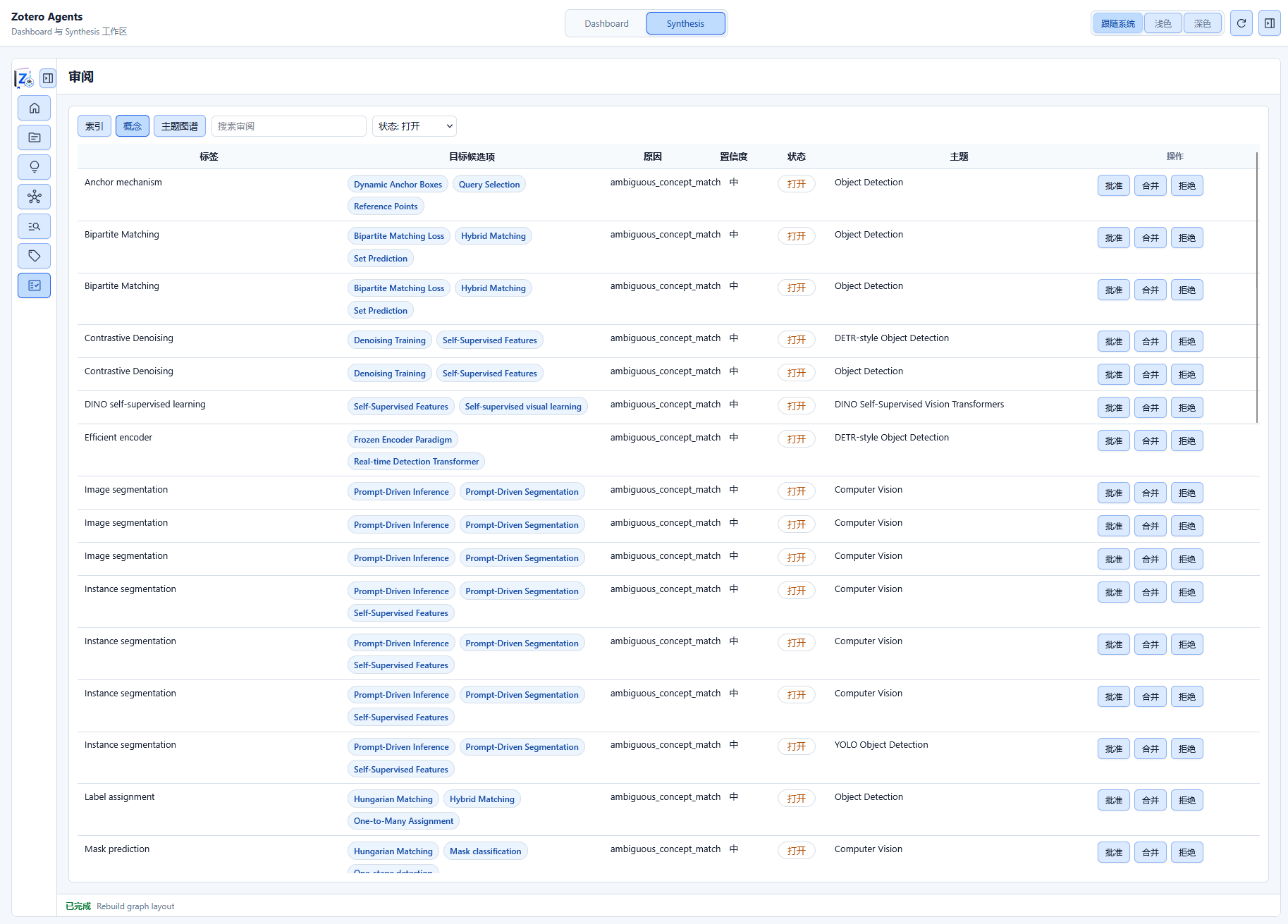
Task: Merge (合并) the DINO self-supervised learning row
Action: coord(1151,407)
